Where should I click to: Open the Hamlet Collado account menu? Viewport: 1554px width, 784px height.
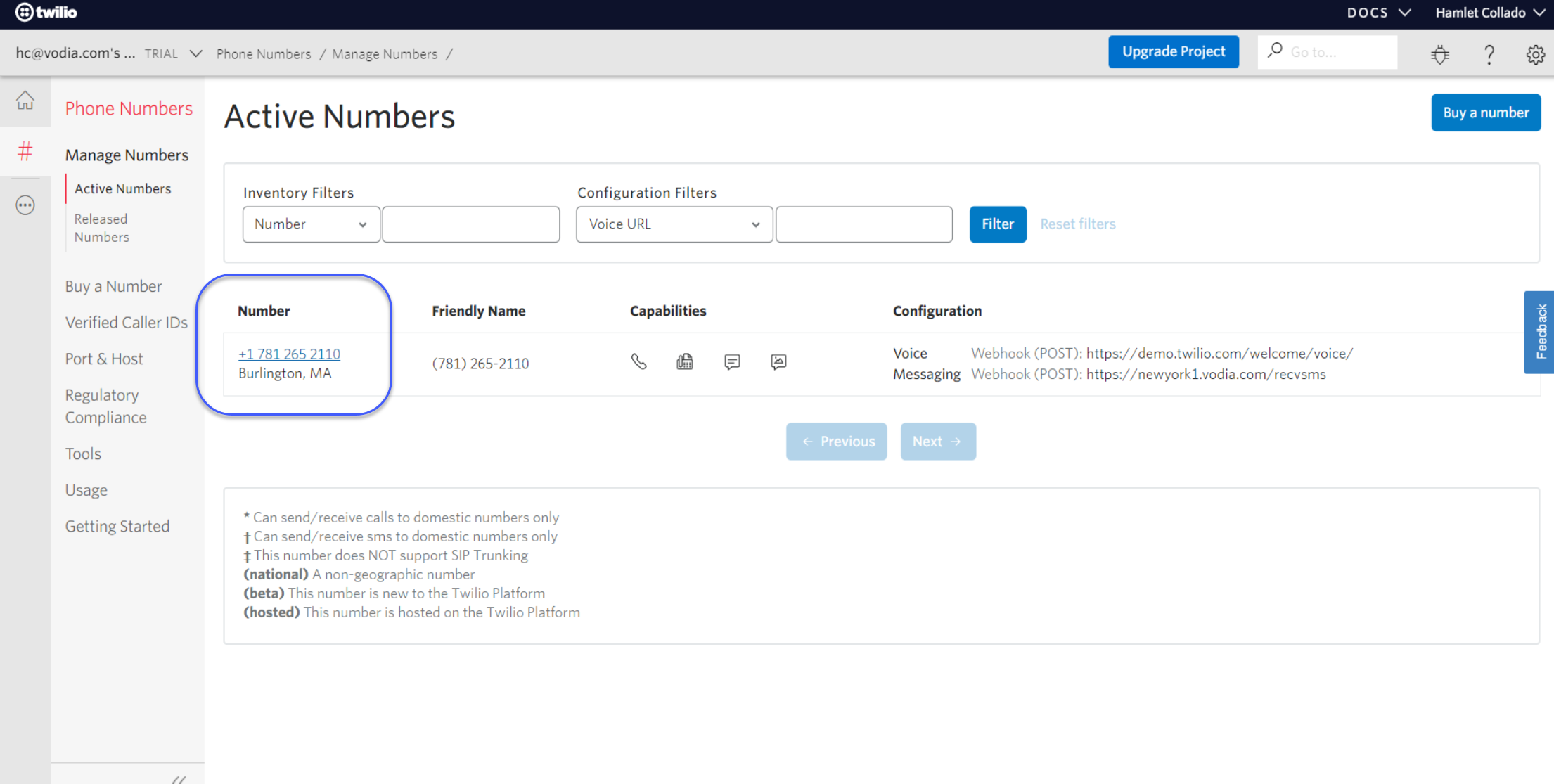(x=1490, y=13)
